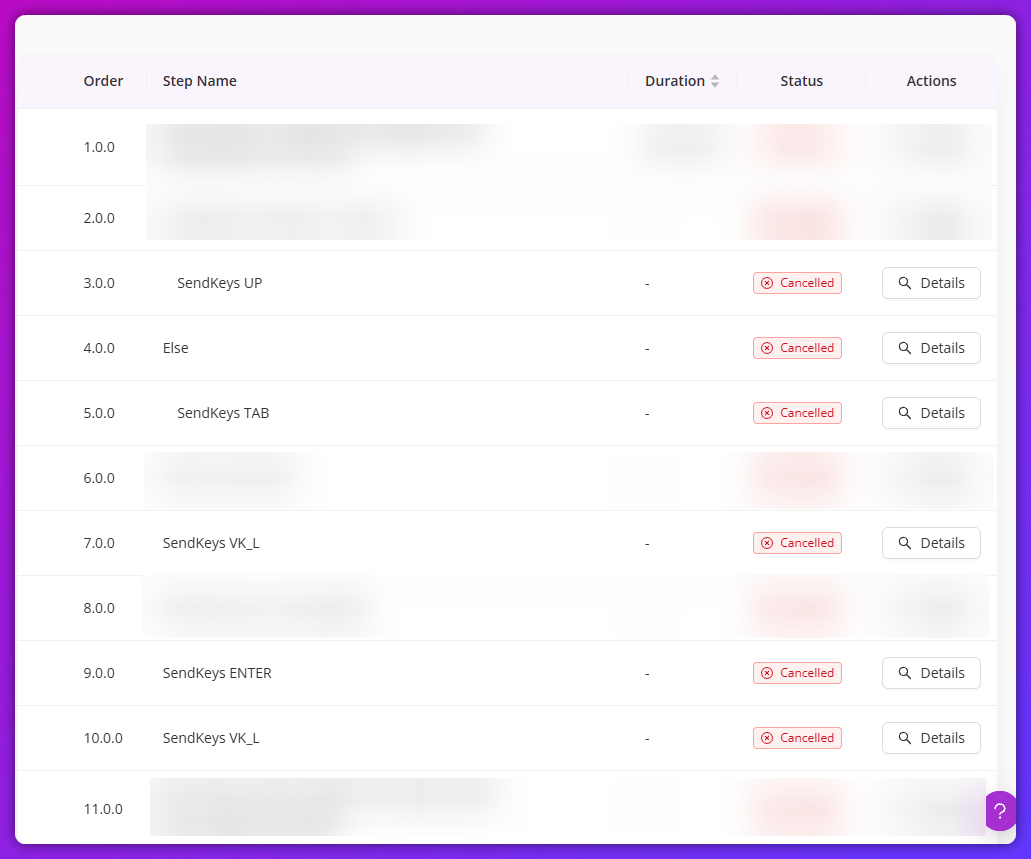Image resolution: width=1031 pixels, height=859 pixels.
Task: Click the Order column header
Action: tap(103, 81)
